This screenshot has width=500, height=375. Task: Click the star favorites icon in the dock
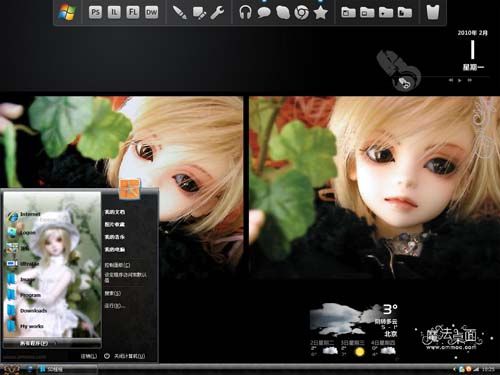point(320,13)
